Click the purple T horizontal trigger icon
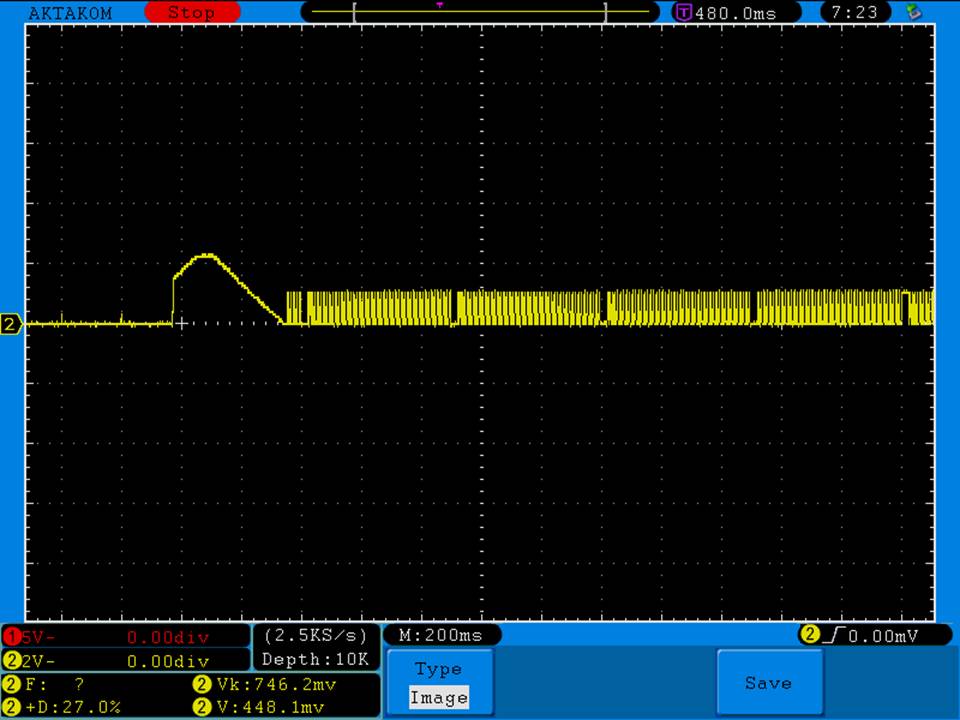This screenshot has height=720, width=960. [x=684, y=13]
